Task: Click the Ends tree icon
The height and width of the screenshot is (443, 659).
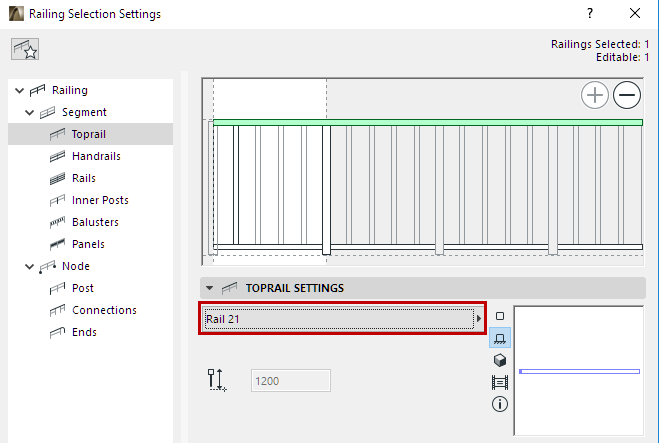Action: pos(58,332)
